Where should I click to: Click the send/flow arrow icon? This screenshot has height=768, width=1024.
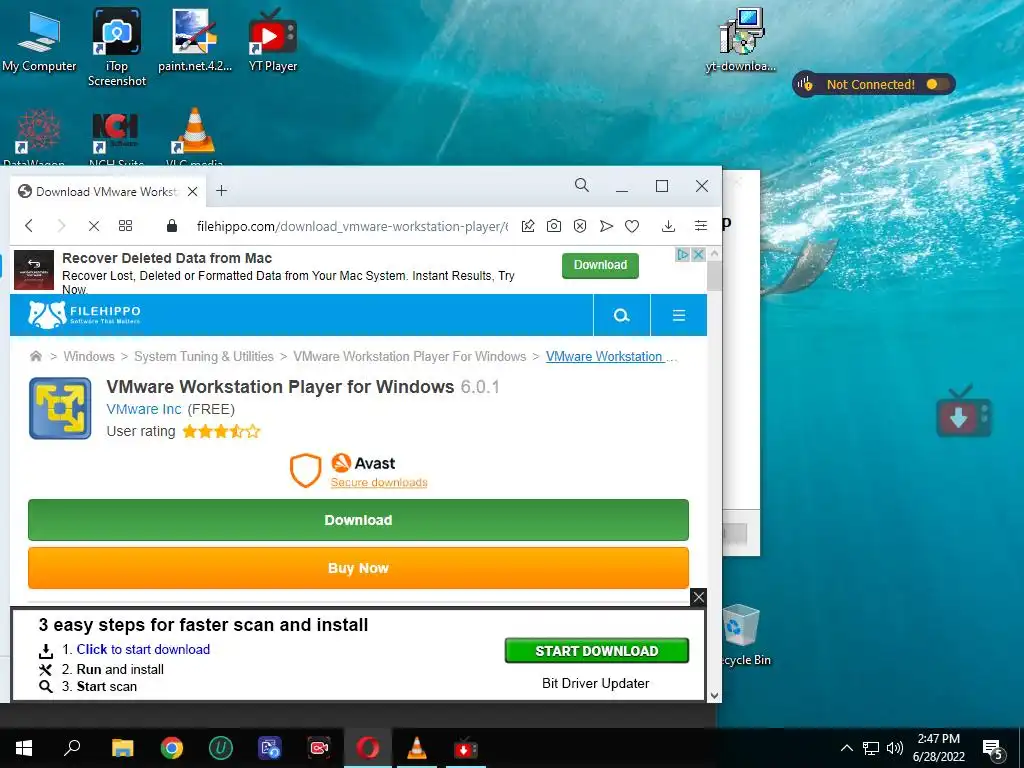pyautogui.click(x=606, y=226)
